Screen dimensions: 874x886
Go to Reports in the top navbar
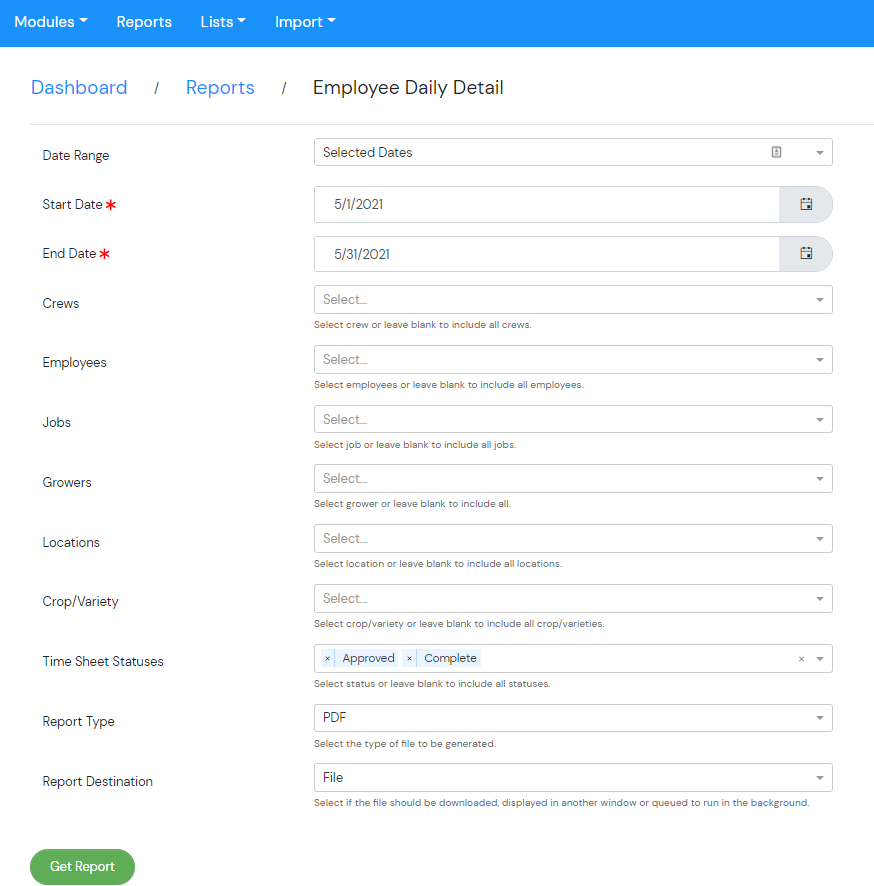tap(144, 21)
